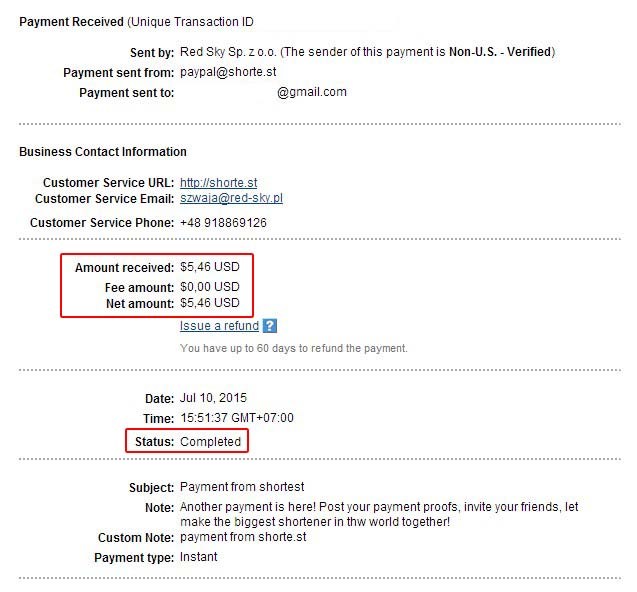The image size is (637, 592).
Task: Click the customer service phone number +48 918869126
Action: 223,223
